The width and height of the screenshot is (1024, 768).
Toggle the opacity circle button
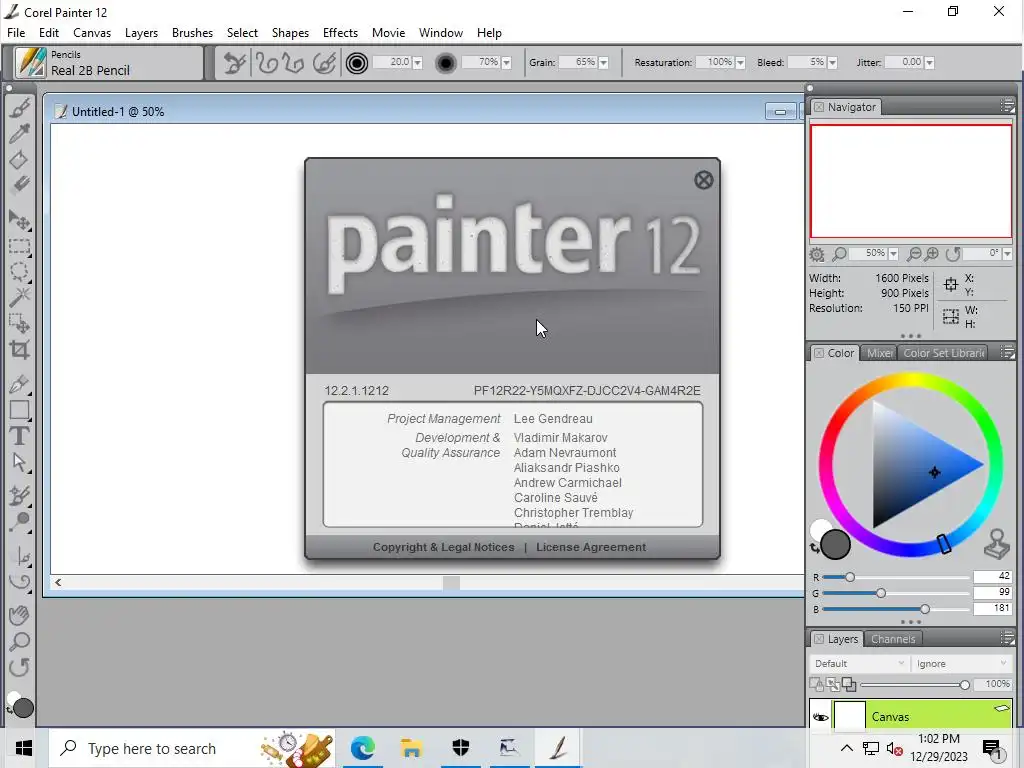point(445,63)
